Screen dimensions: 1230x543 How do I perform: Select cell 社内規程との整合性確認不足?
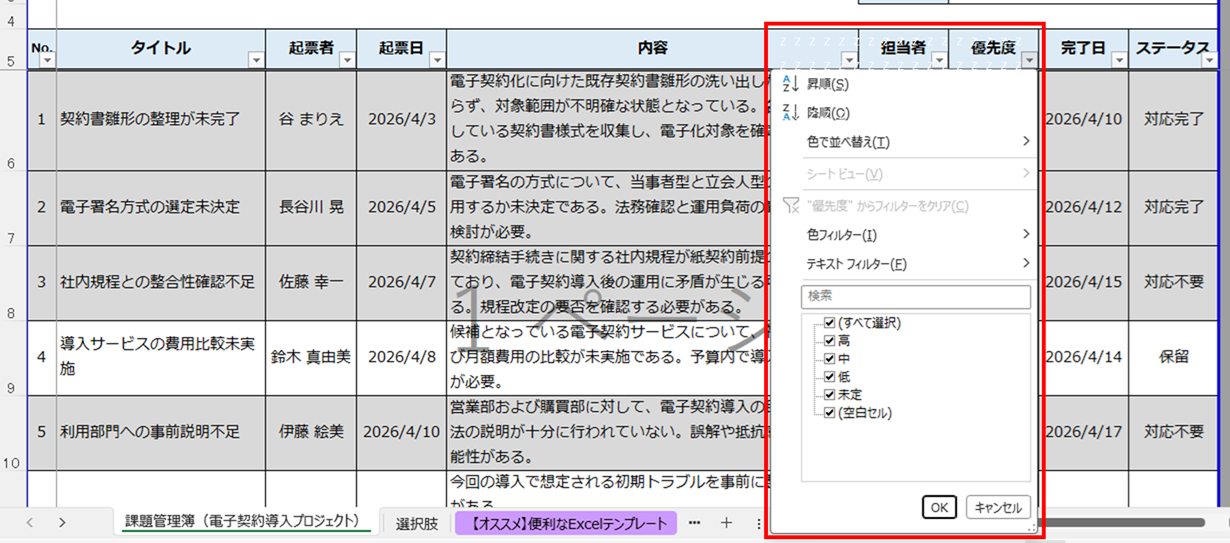click(160, 283)
